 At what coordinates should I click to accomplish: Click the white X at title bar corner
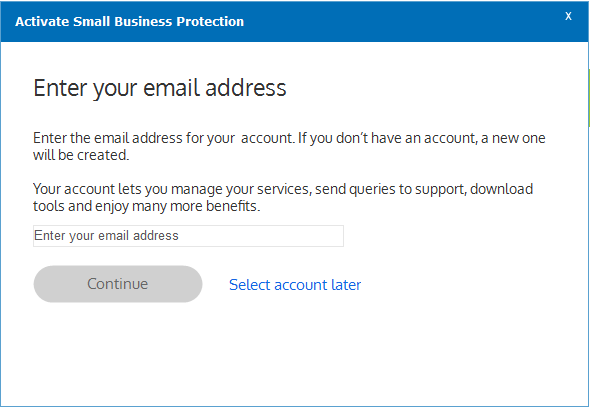[x=568, y=16]
